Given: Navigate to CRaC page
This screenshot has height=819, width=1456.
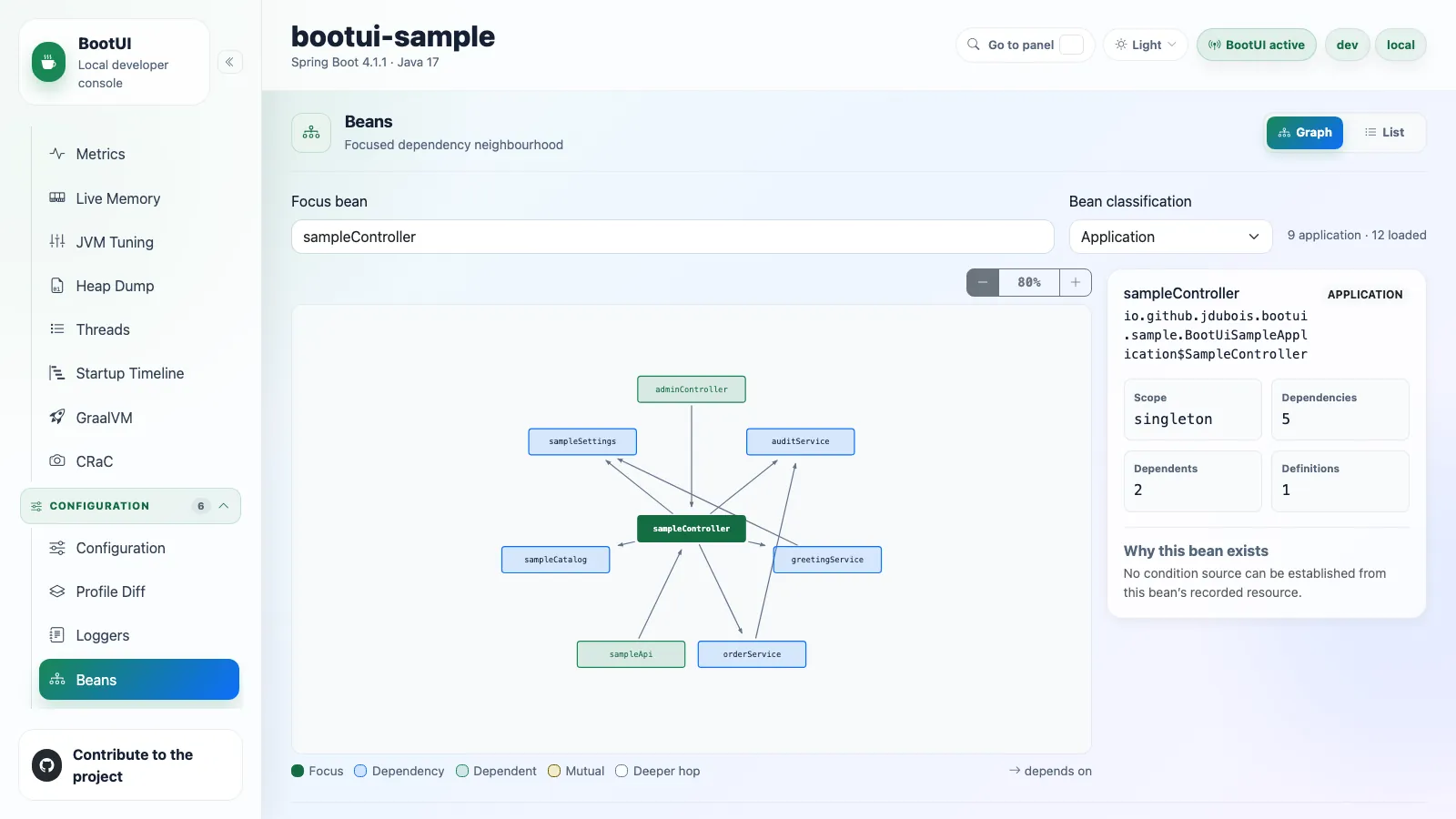Looking at the screenshot, I should point(139,461).
